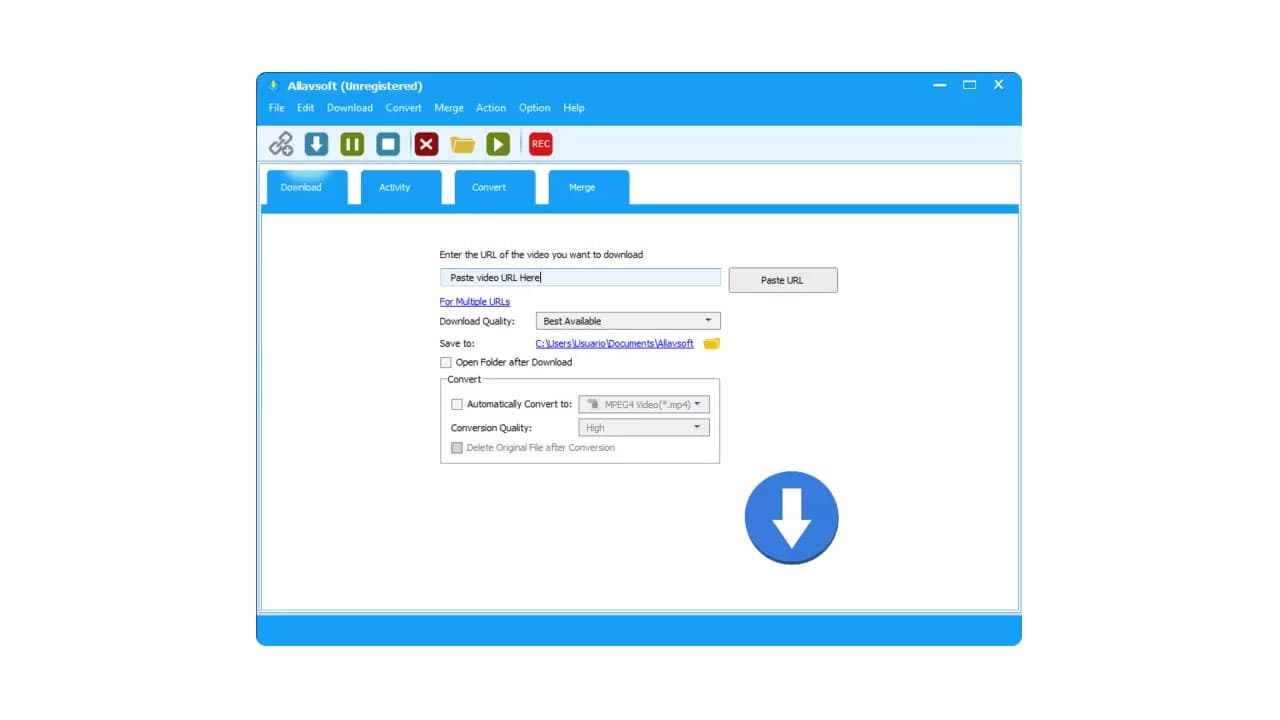Click the blue Download arrow toolbar icon

click(x=316, y=143)
